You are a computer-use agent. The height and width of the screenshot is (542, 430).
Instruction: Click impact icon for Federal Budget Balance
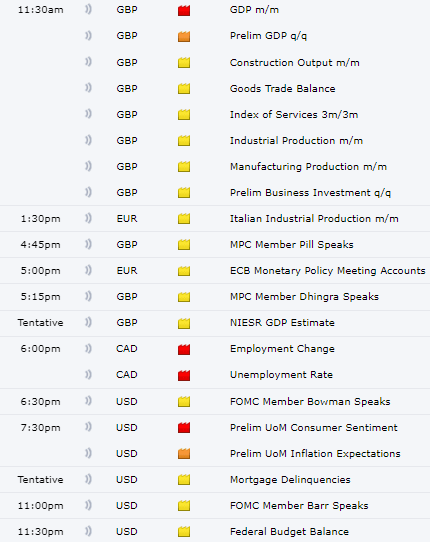pyautogui.click(x=184, y=532)
